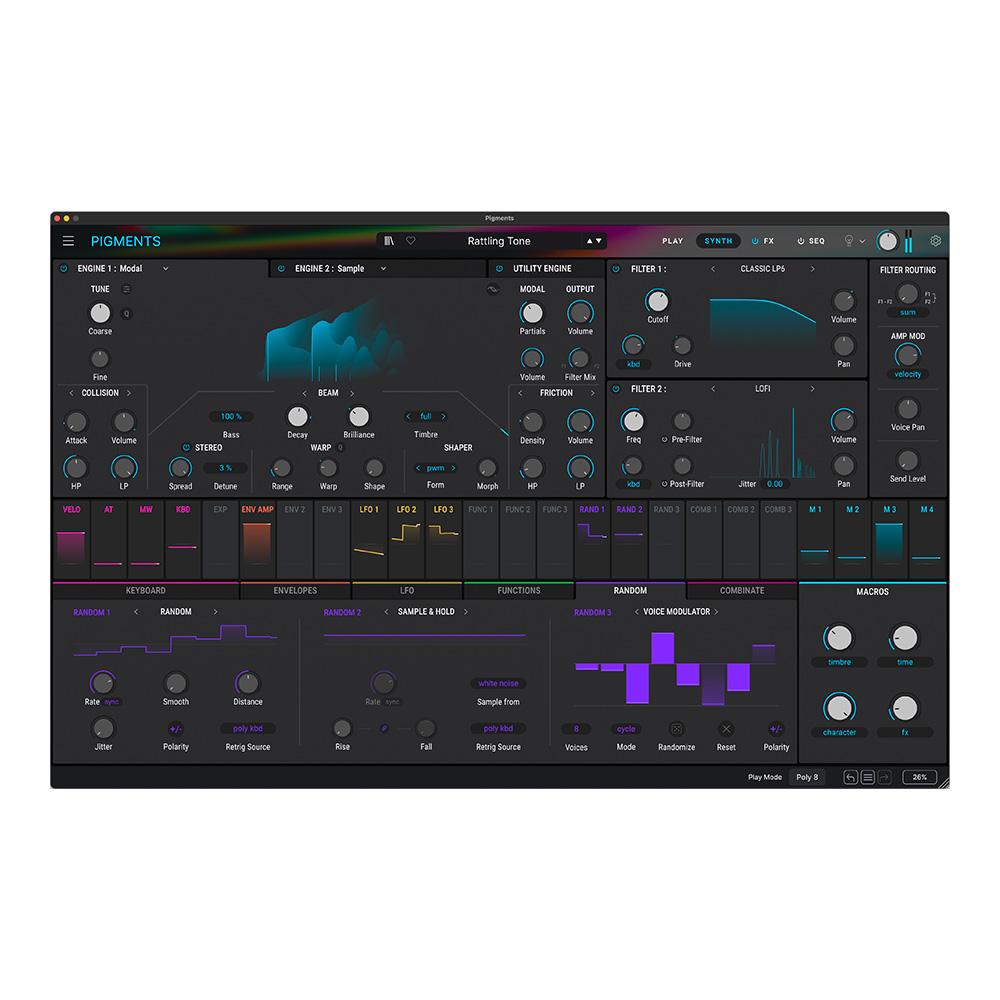Click the tune quantize Q icon
Image resolution: width=1000 pixels, height=1000 pixels.
[x=126, y=314]
